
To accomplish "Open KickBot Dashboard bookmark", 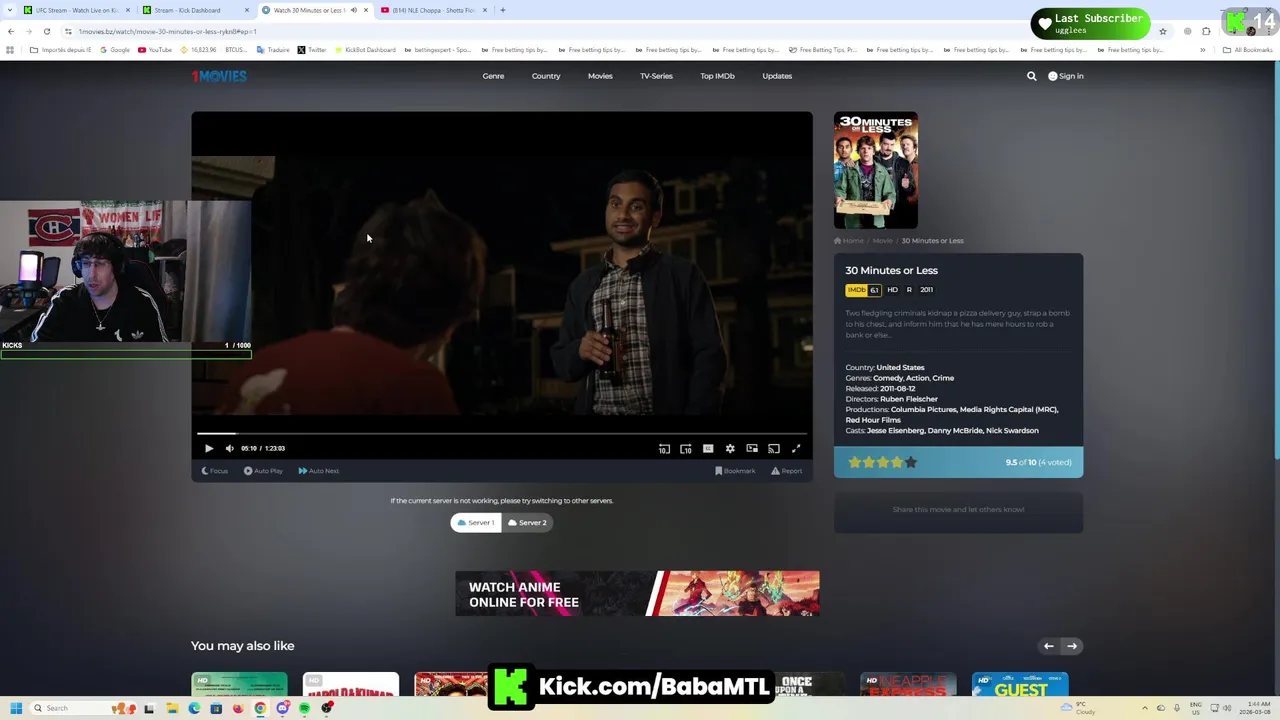I will (365, 50).
